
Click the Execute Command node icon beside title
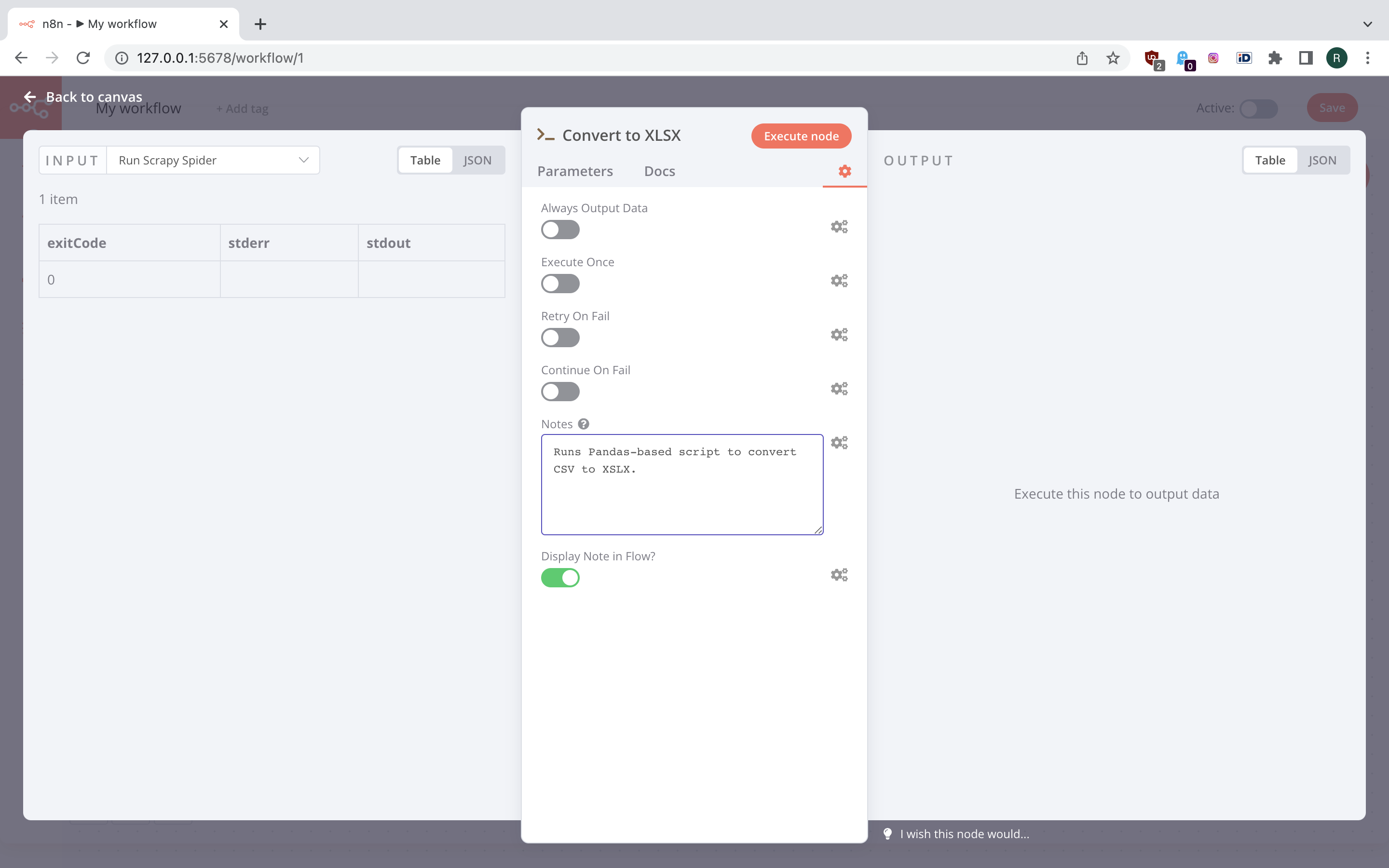click(545, 135)
